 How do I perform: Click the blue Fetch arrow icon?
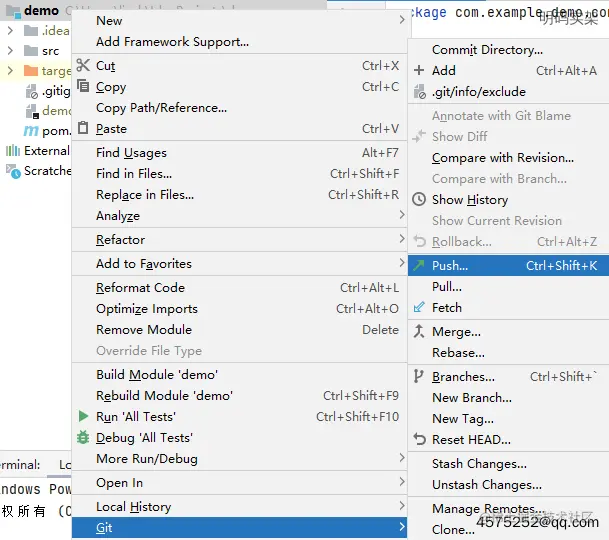(x=419, y=307)
